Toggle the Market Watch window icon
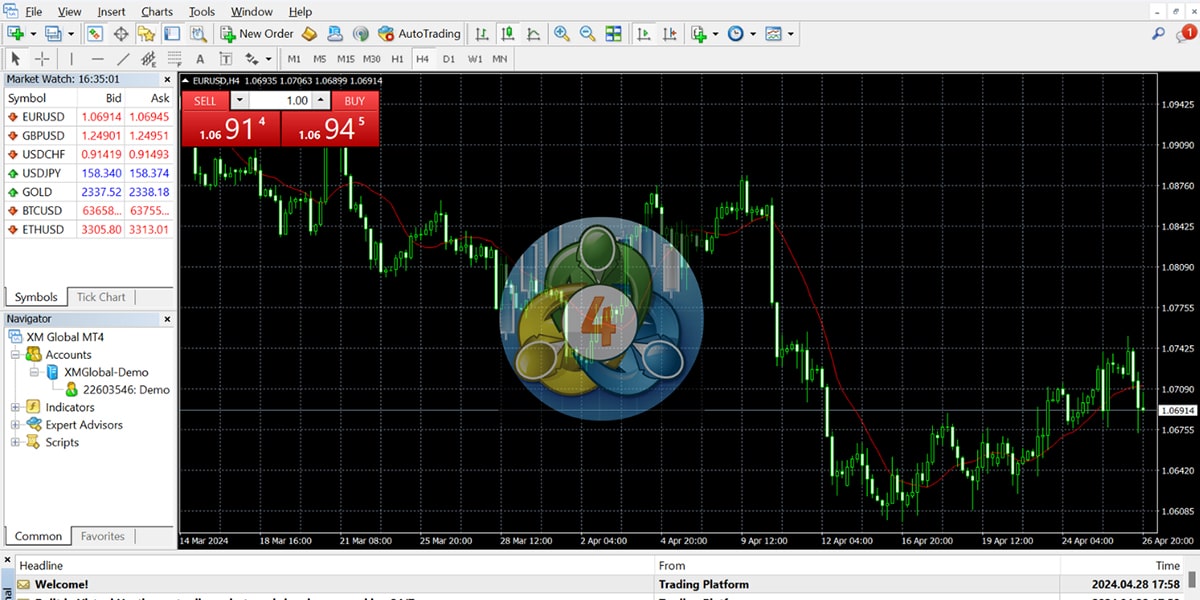Viewport: 1200px width, 600px height. [x=94, y=33]
